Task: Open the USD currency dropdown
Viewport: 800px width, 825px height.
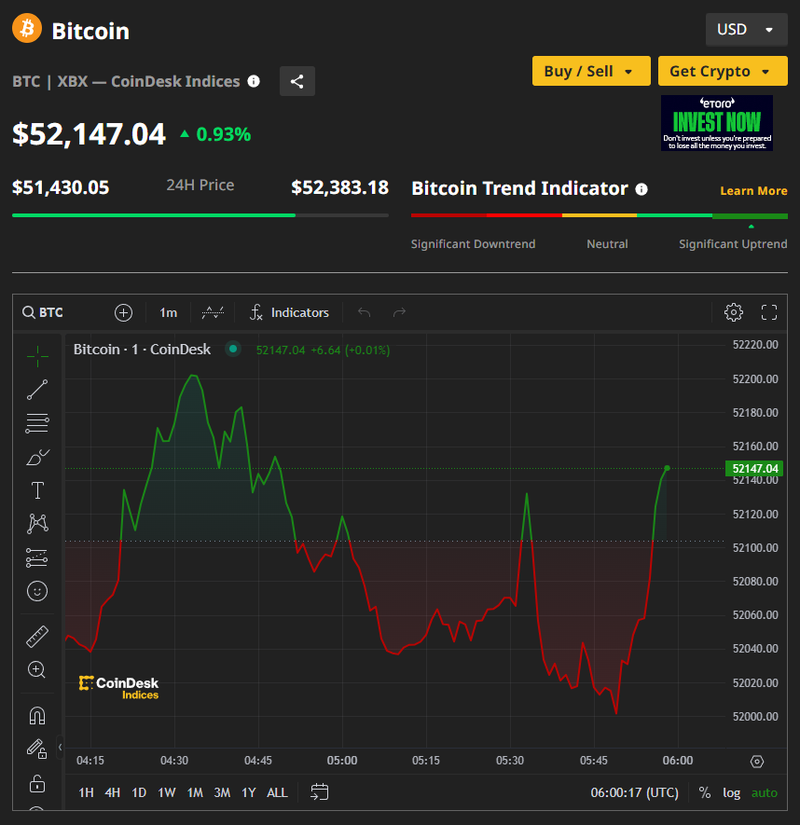Action: [x=745, y=29]
